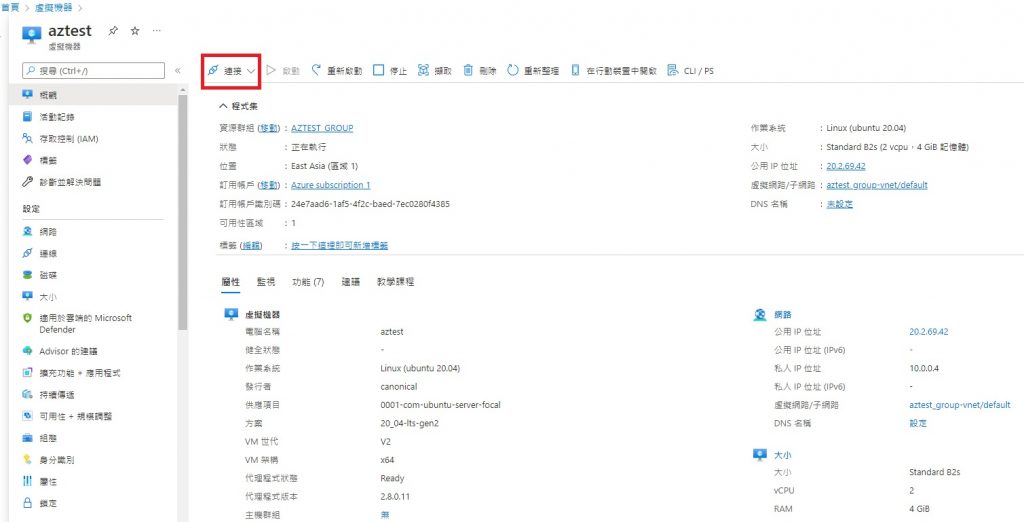Select subscription ID 24e7aad6-1af5-4f2c-baed-7ec0280f4385
Viewport: 1024px width, 522px height.
click(370, 204)
